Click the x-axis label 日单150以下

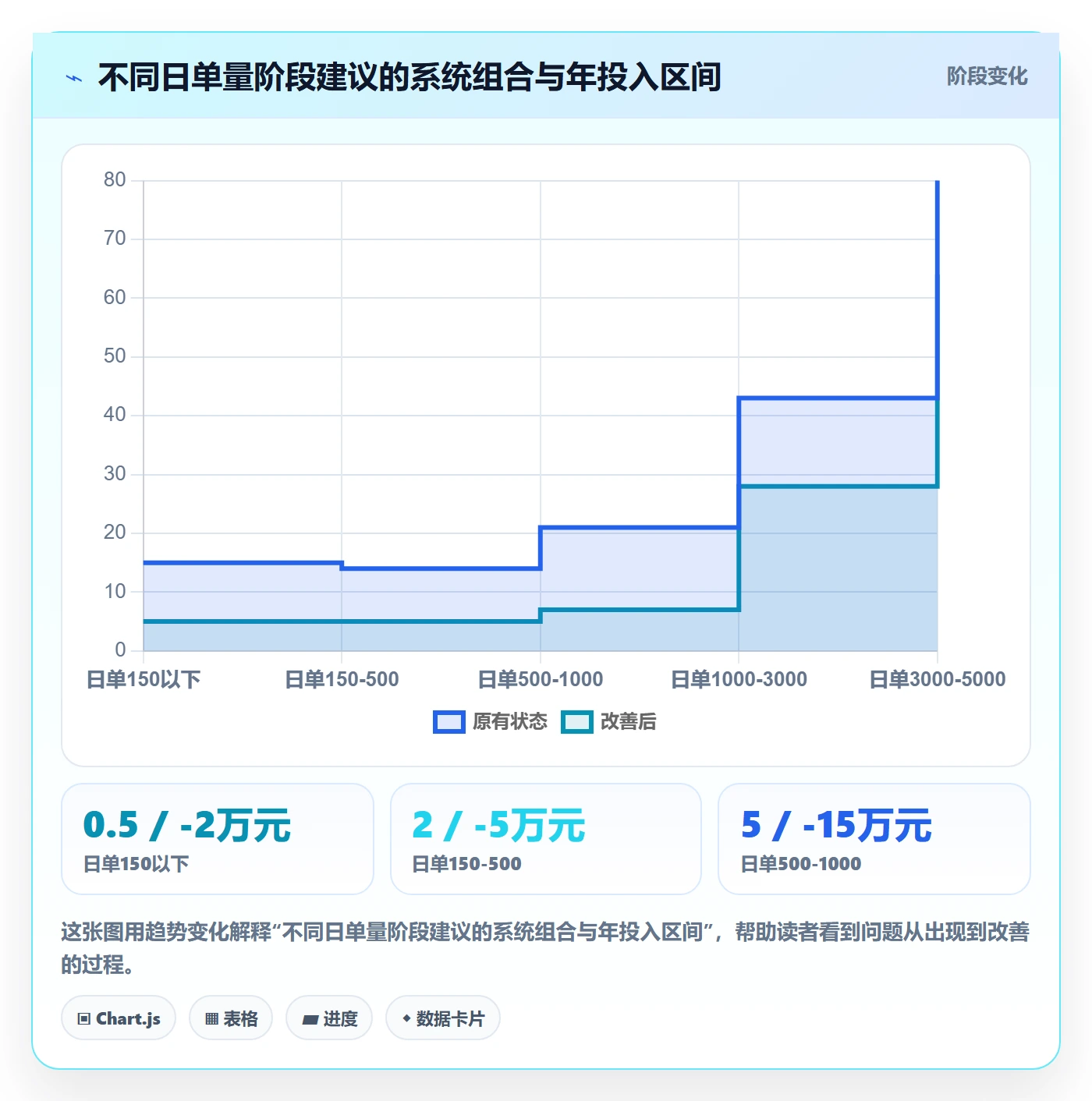point(144,679)
